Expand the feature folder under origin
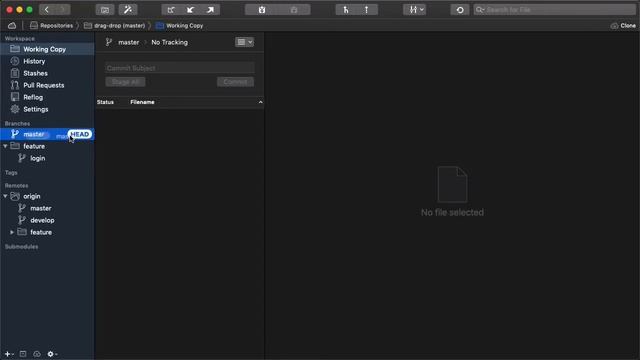This screenshot has width=640, height=360. point(12,232)
